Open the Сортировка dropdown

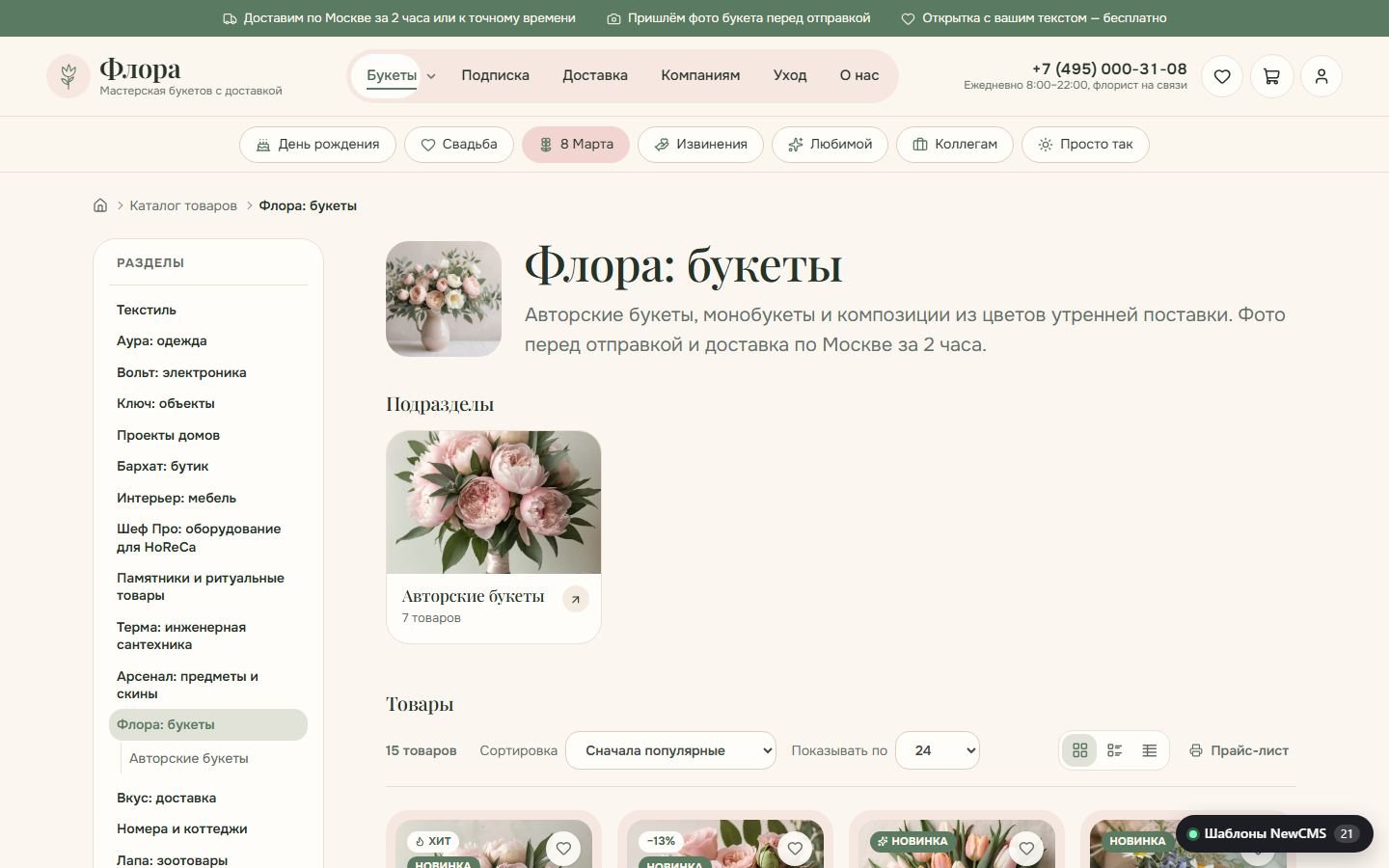coord(670,750)
